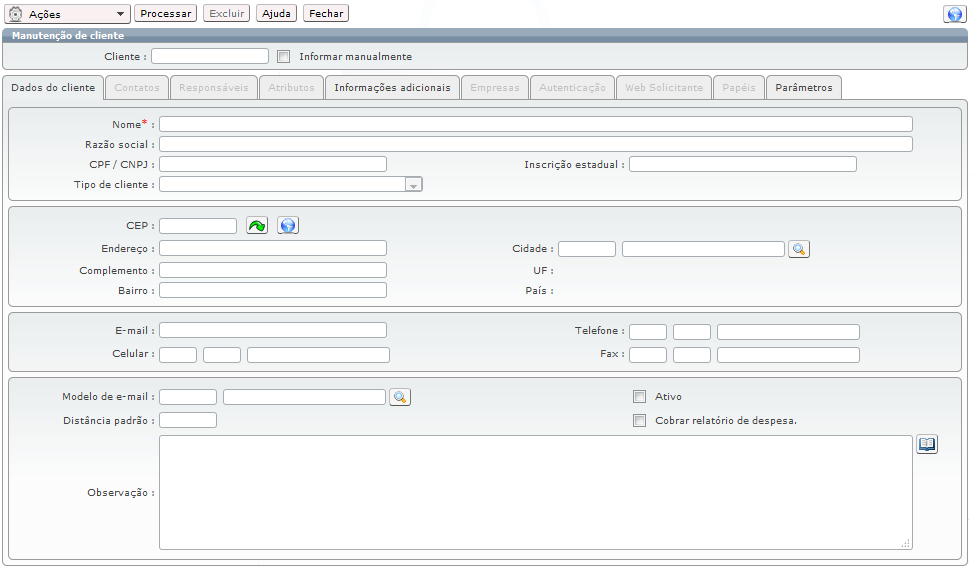Click the globe icon beside the CEP field
This screenshot has height=572, width=971.
(x=288, y=226)
